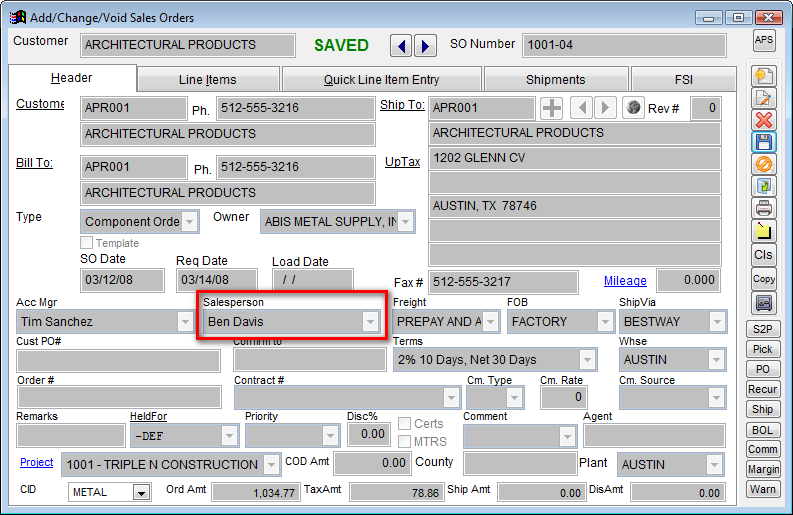
Task: Click the printer icon in sidebar
Action: tap(764, 208)
